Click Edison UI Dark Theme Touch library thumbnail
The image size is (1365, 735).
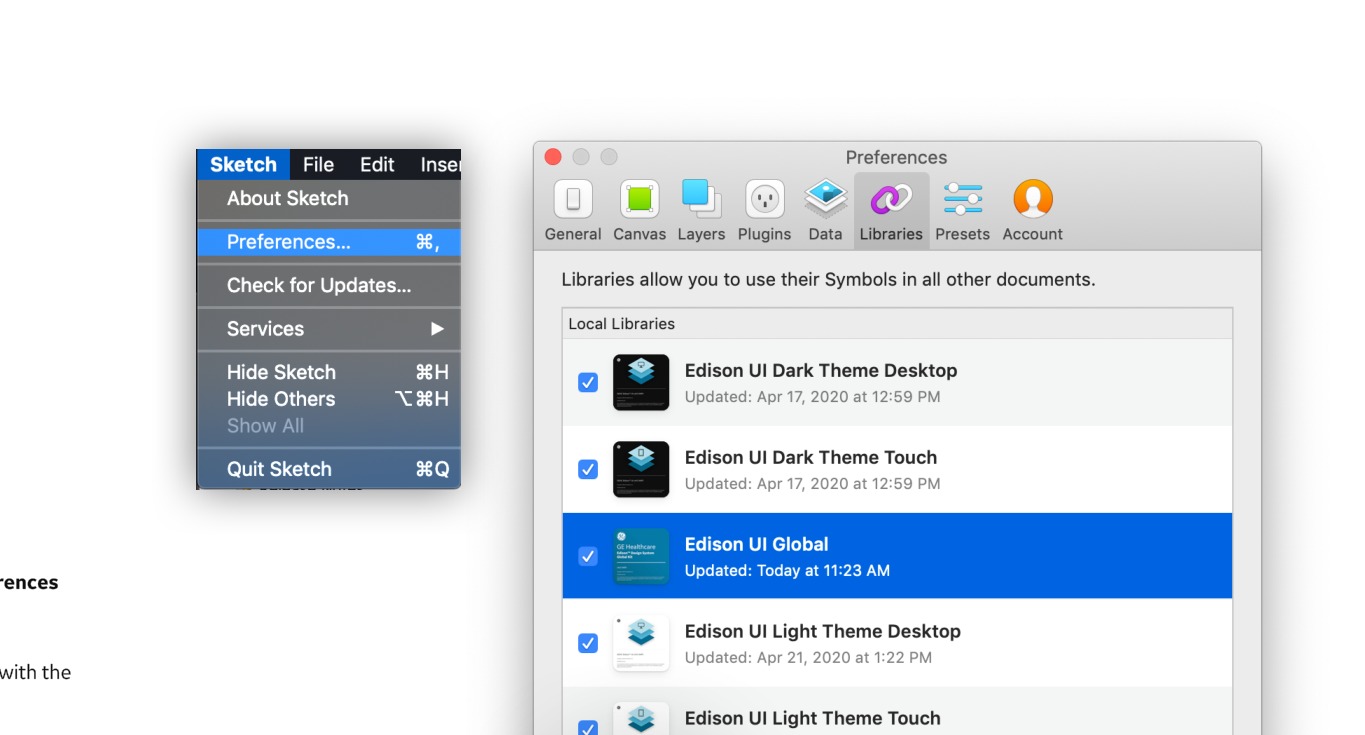pos(641,470)
